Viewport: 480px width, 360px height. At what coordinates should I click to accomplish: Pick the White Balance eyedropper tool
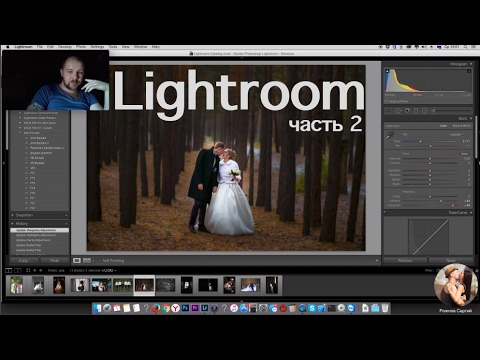click(390, 136)
